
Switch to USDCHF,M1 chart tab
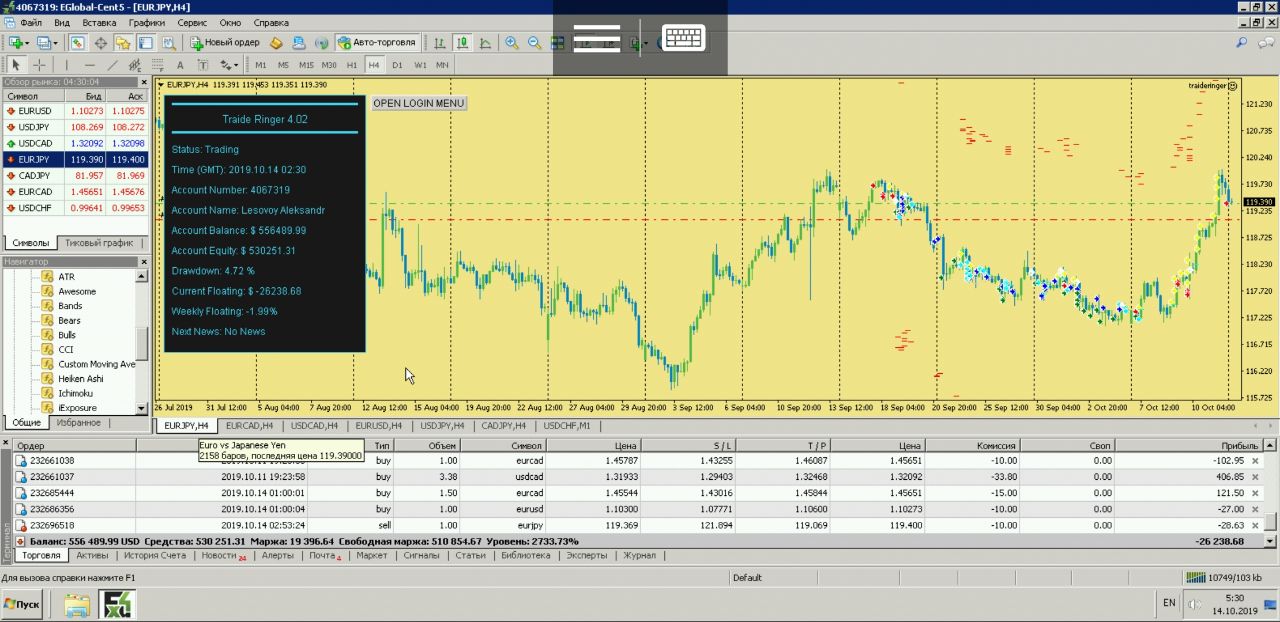[x=567, y=426]
